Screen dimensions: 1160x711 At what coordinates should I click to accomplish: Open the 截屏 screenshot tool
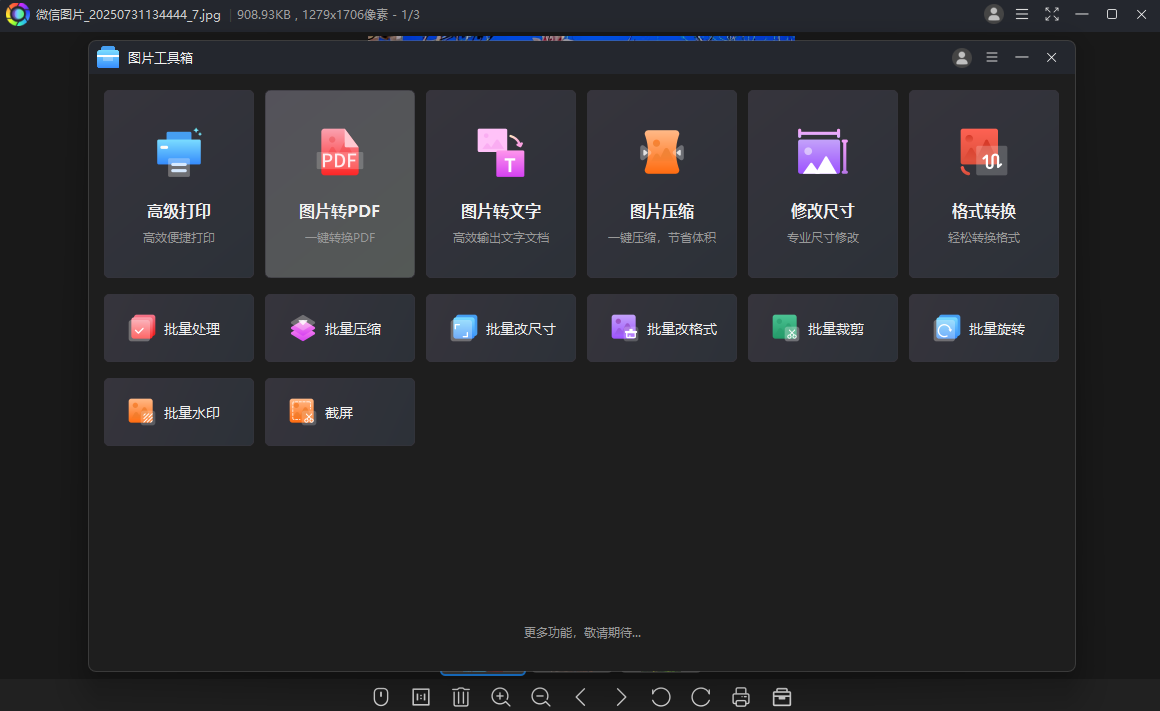point(340,411)
